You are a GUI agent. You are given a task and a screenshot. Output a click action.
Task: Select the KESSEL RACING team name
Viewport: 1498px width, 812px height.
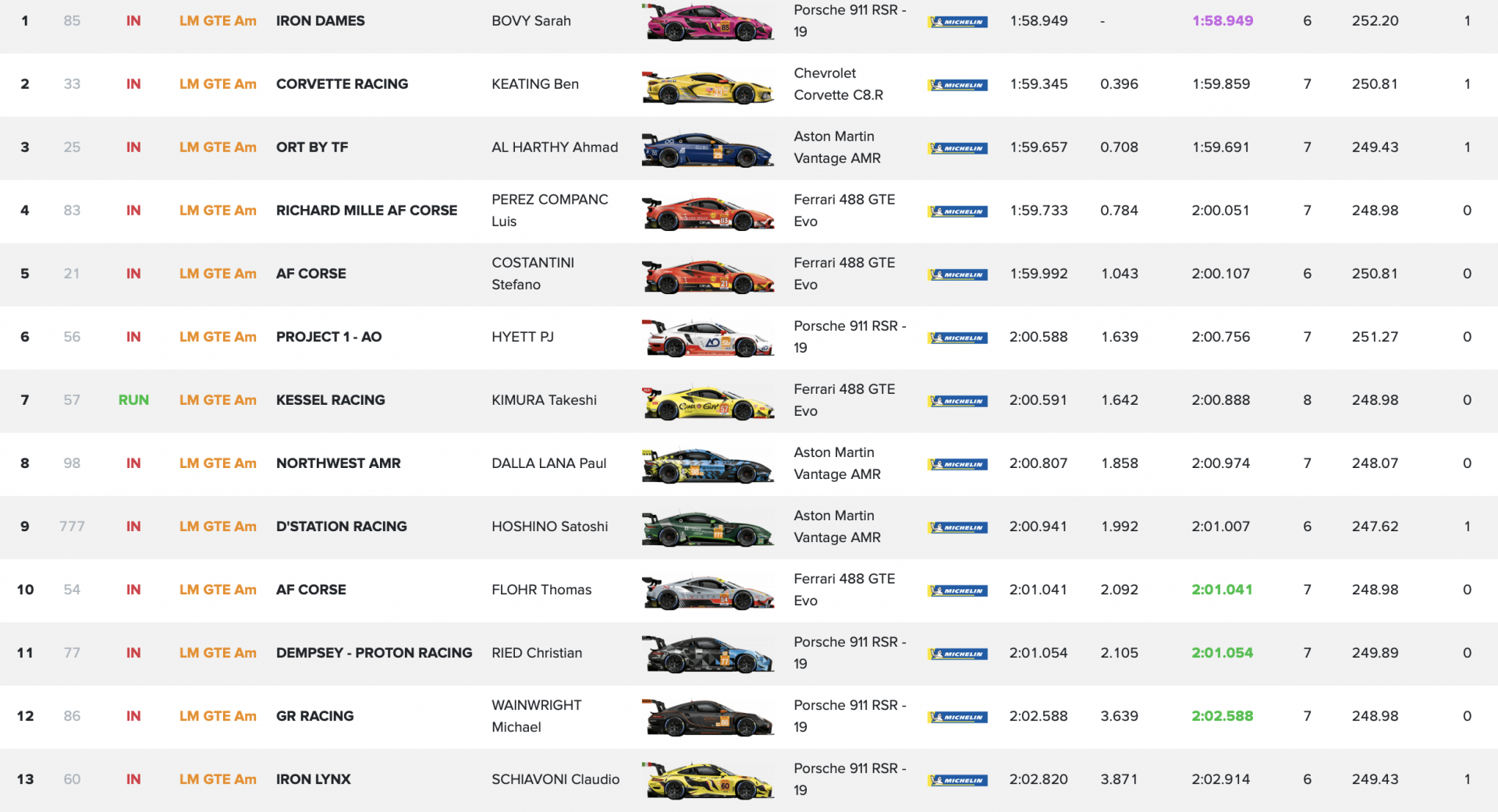coord(331,400)
